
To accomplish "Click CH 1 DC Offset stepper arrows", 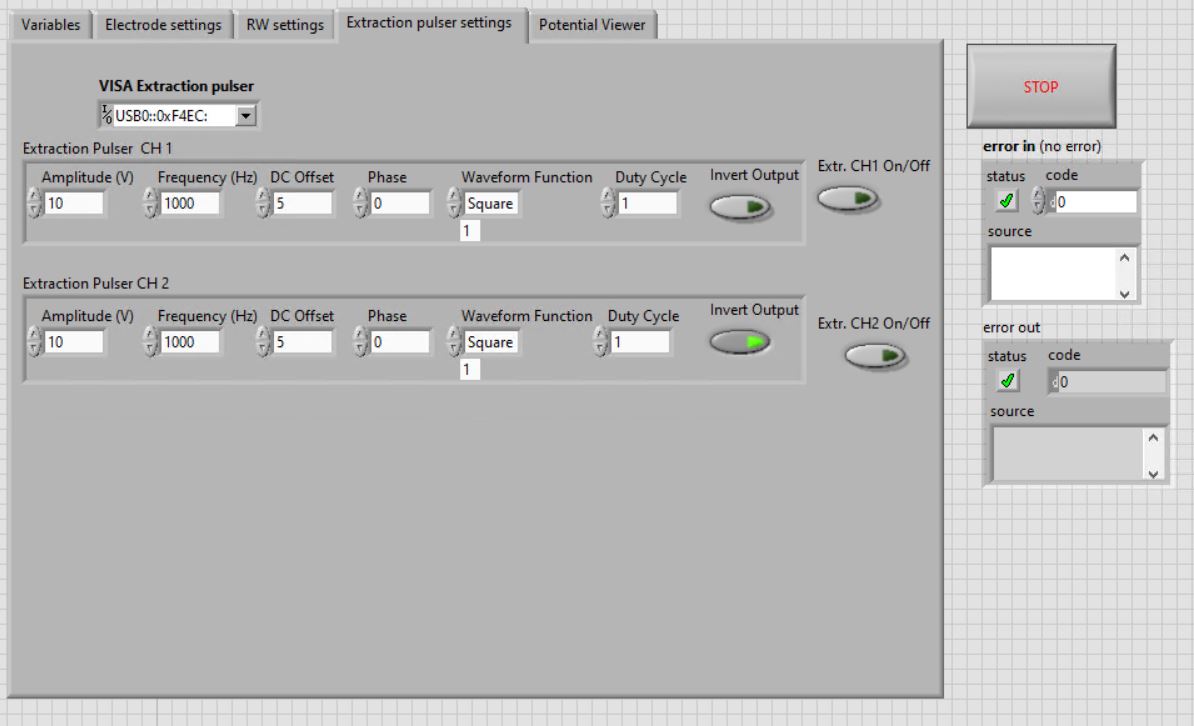I will pyautogui.click(x=263, y=203).
